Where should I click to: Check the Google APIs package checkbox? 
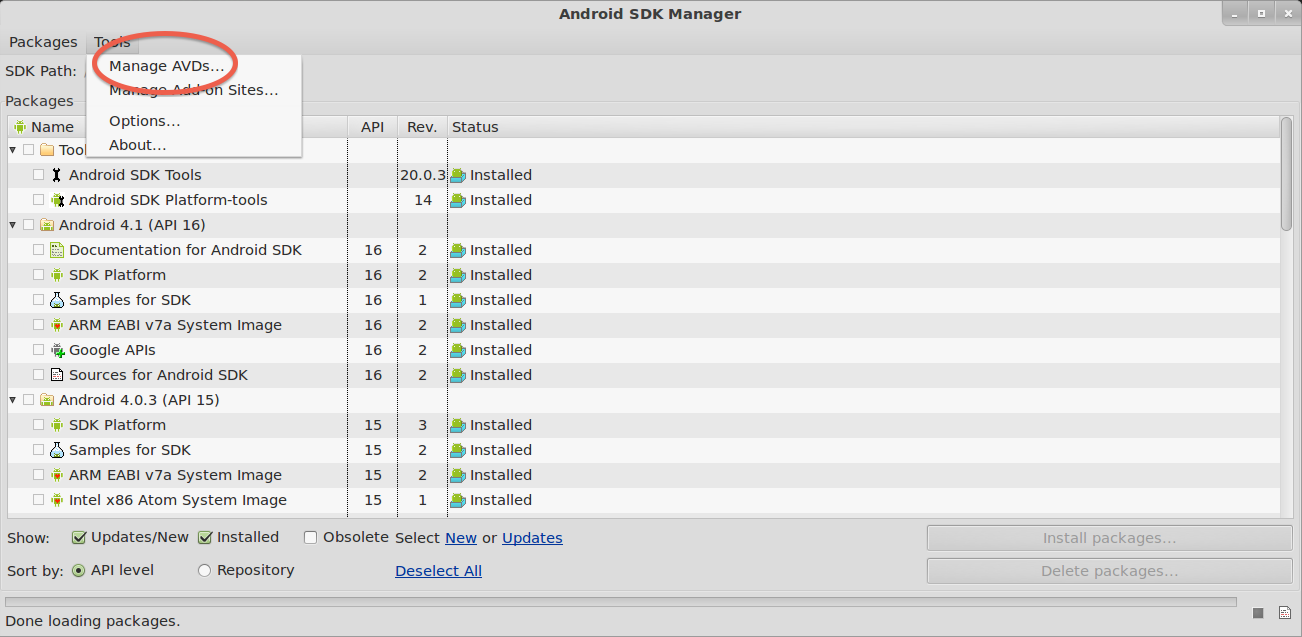[x=38, y=350]
